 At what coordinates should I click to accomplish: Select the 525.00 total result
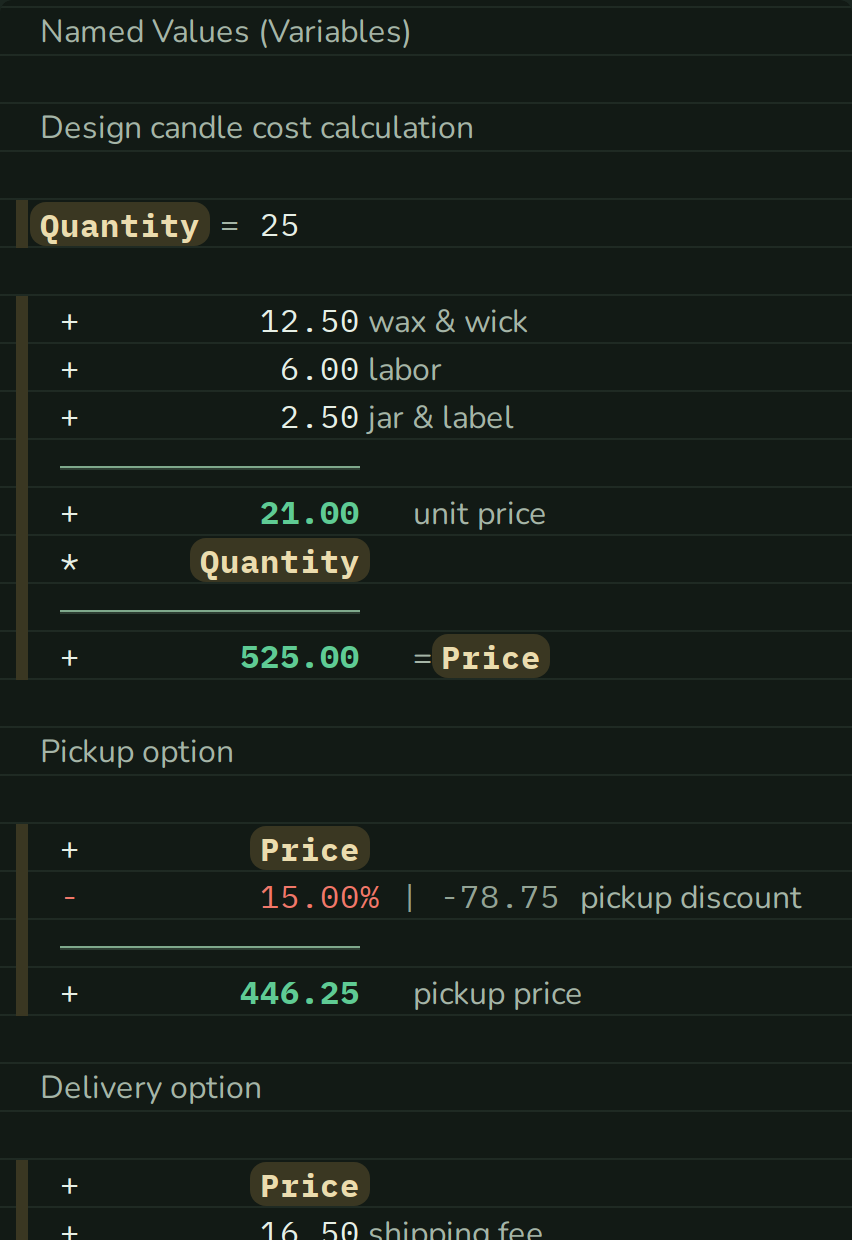(x=299, y=658)
